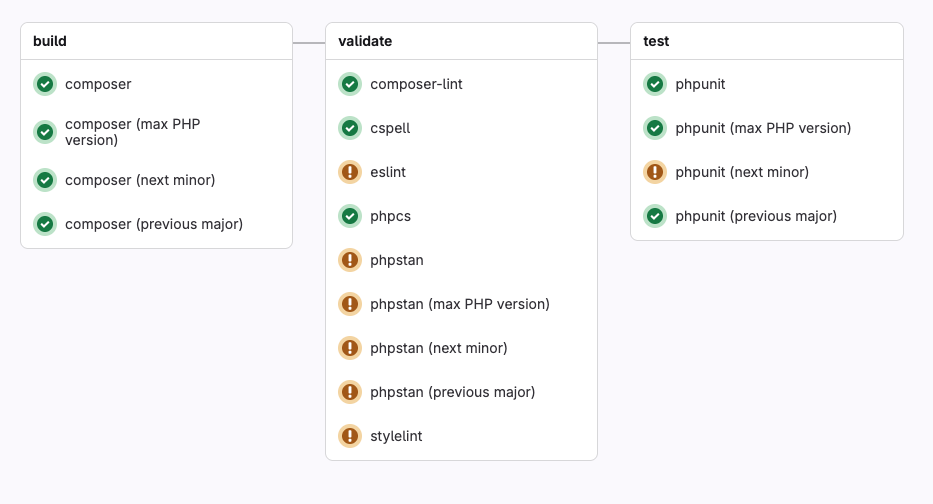The width and height of the screenshot is (933, 504).
Task: Click the warning icon for phpstan (max PHP version)
Action: click(x=350, y=304)
